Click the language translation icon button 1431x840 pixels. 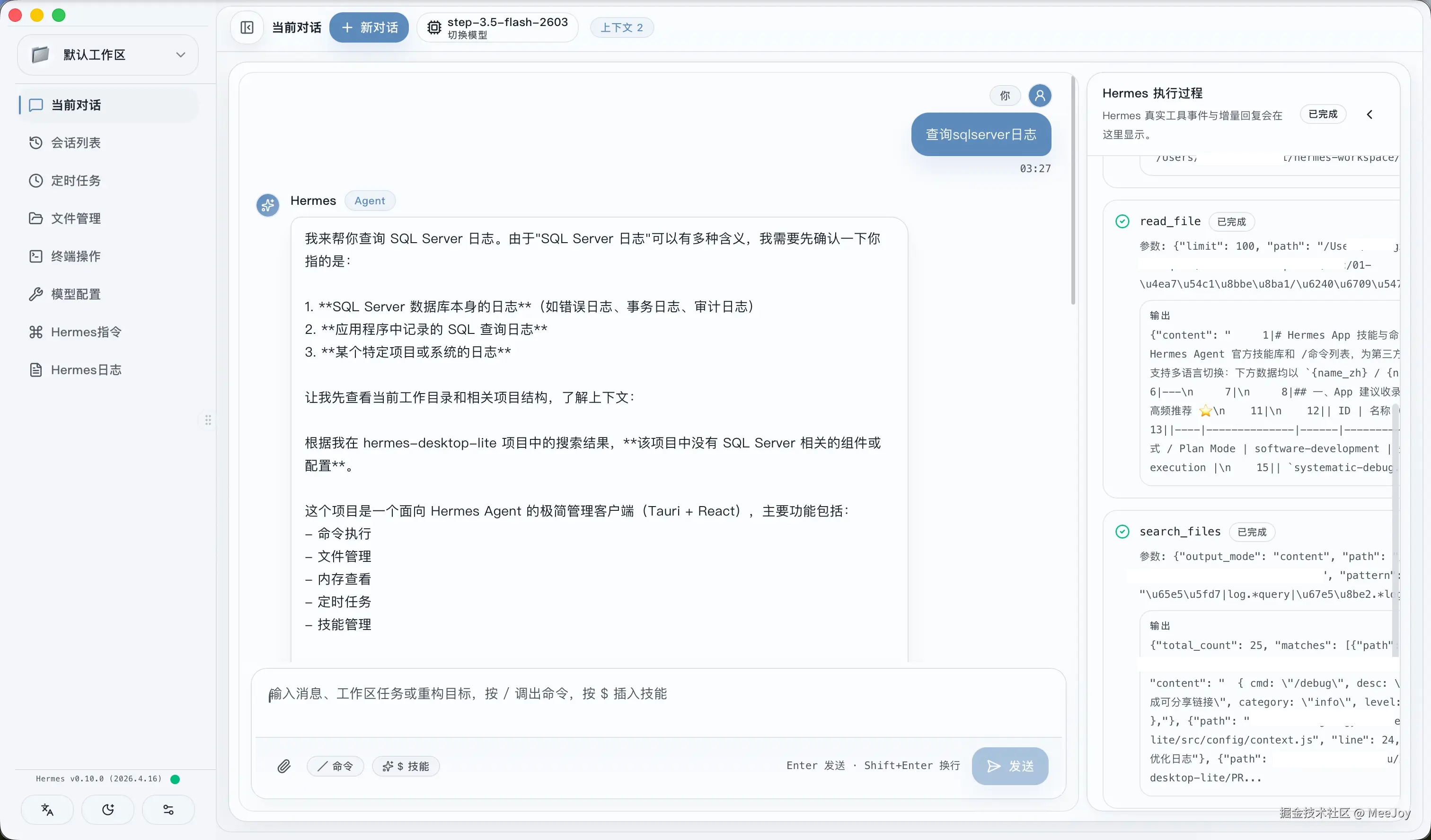48,810
